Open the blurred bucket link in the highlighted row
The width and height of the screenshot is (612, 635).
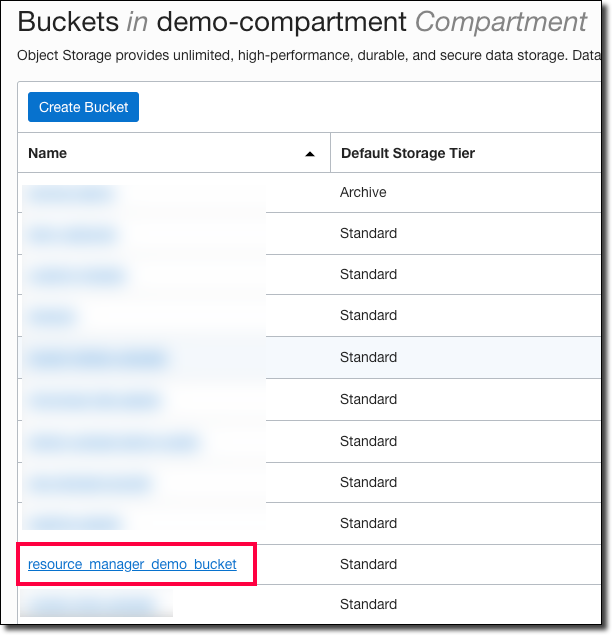pos(97,358)
